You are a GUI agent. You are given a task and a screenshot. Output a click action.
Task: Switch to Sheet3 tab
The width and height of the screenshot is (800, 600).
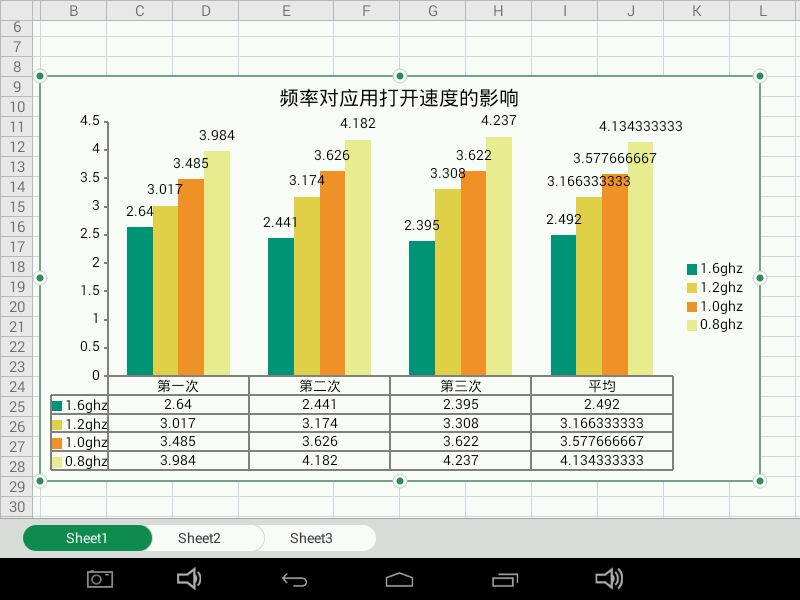pos(311,538)
